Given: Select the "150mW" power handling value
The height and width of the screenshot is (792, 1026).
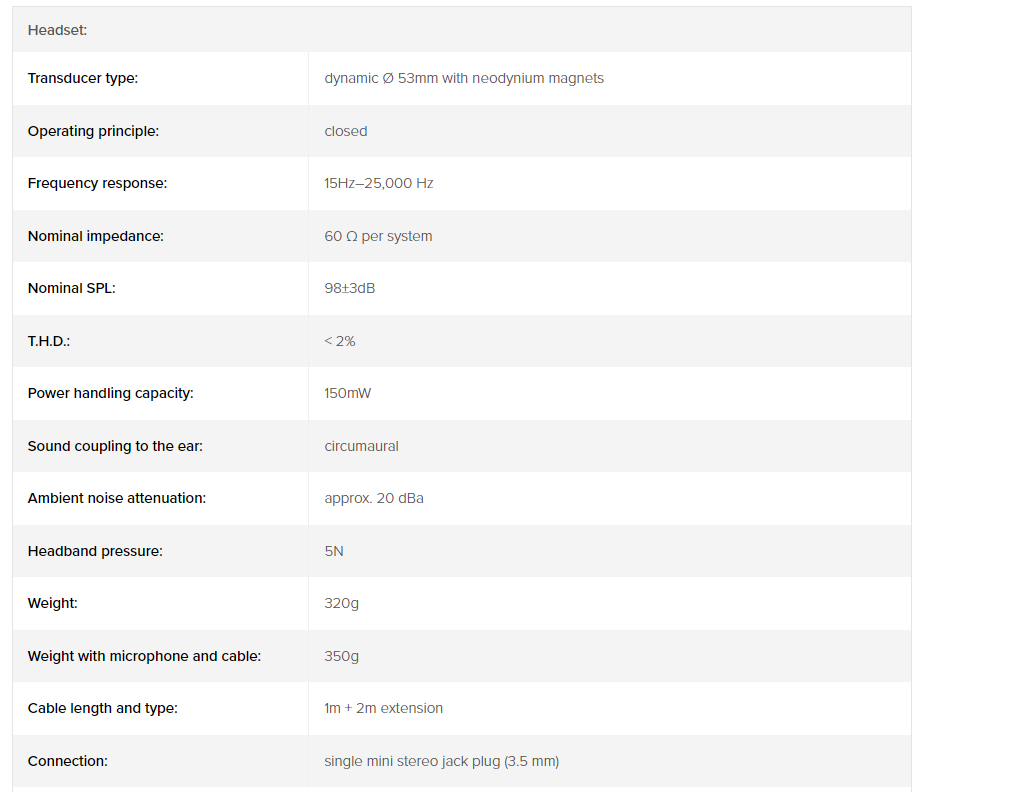Looking at the screenshot, I should [347, 393].
